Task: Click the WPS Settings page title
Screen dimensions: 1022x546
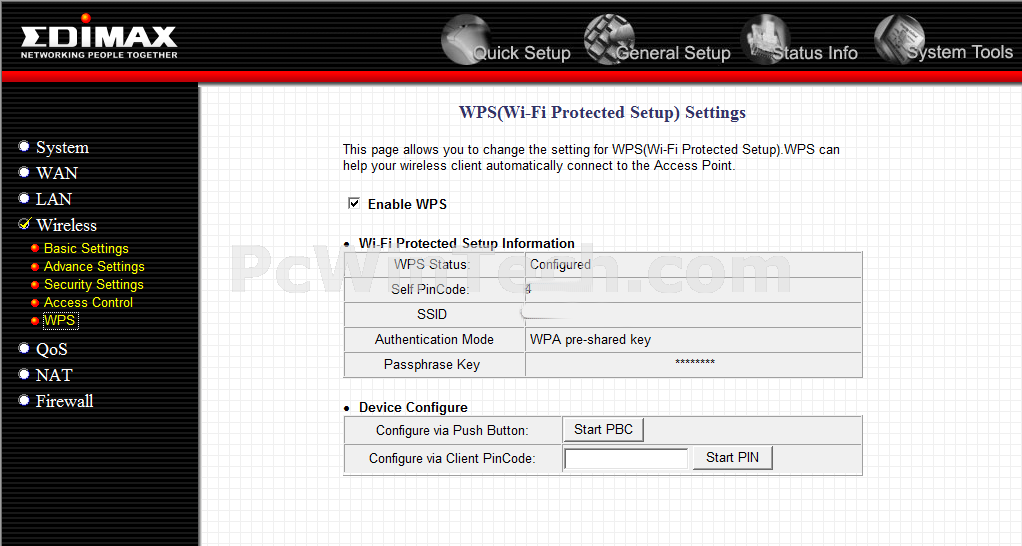Action: tap(602, 113)
